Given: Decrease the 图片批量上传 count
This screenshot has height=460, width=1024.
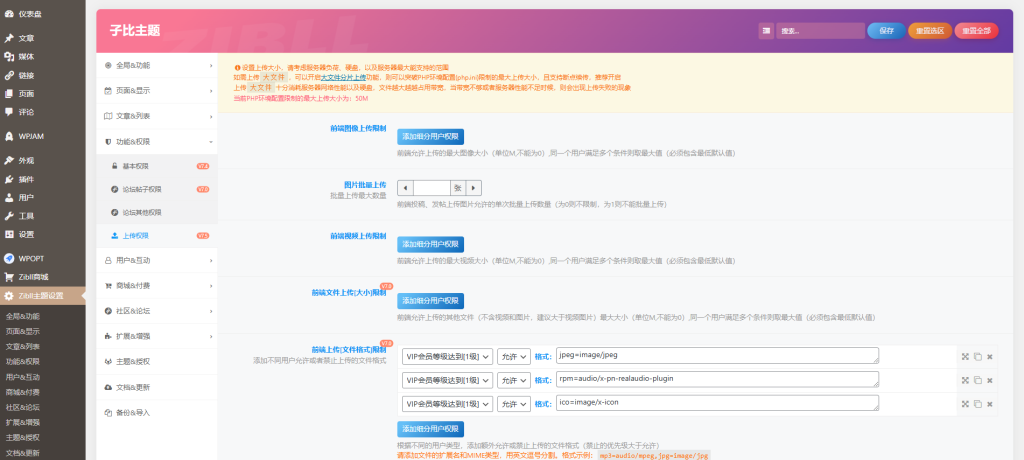Looking at the screenshot, I should point(406,188).
